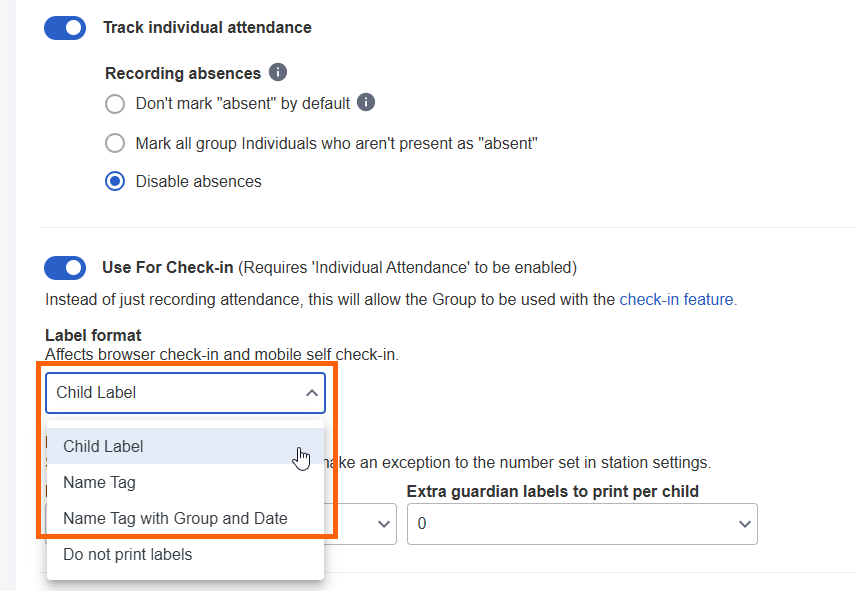This screenshot has width=856, height=591.
Task: Choose "Mark all group Individuals who aren't present as absent"
Action: click(x=115, y=142)
